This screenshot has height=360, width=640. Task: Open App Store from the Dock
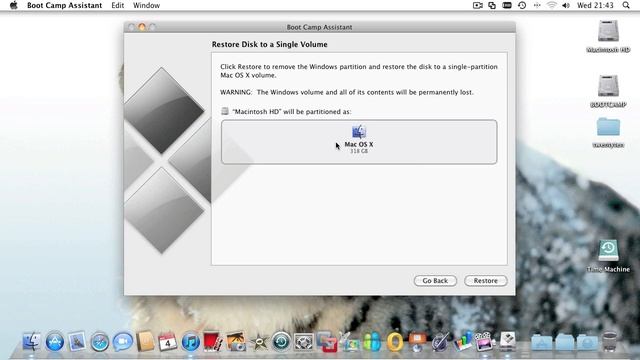pos(54,342)
